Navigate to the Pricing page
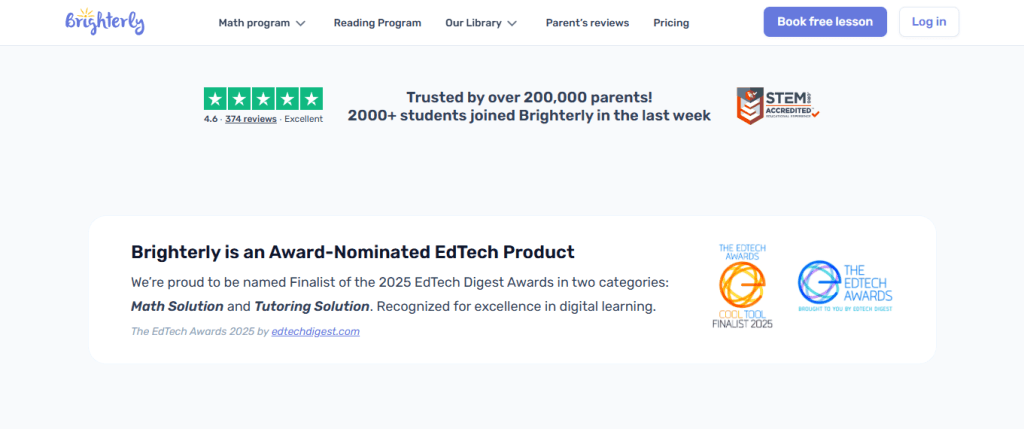 click(671, 23)
